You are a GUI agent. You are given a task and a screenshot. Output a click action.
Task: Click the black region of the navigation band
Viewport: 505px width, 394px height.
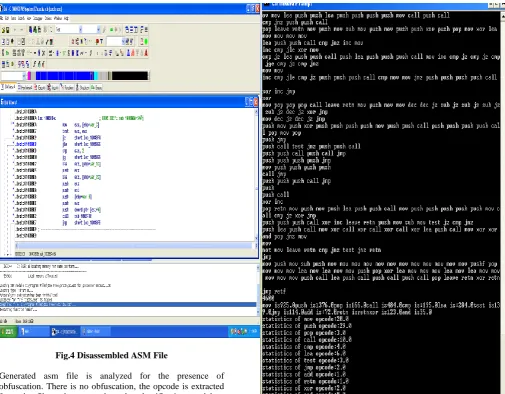[x=130, y=76]
